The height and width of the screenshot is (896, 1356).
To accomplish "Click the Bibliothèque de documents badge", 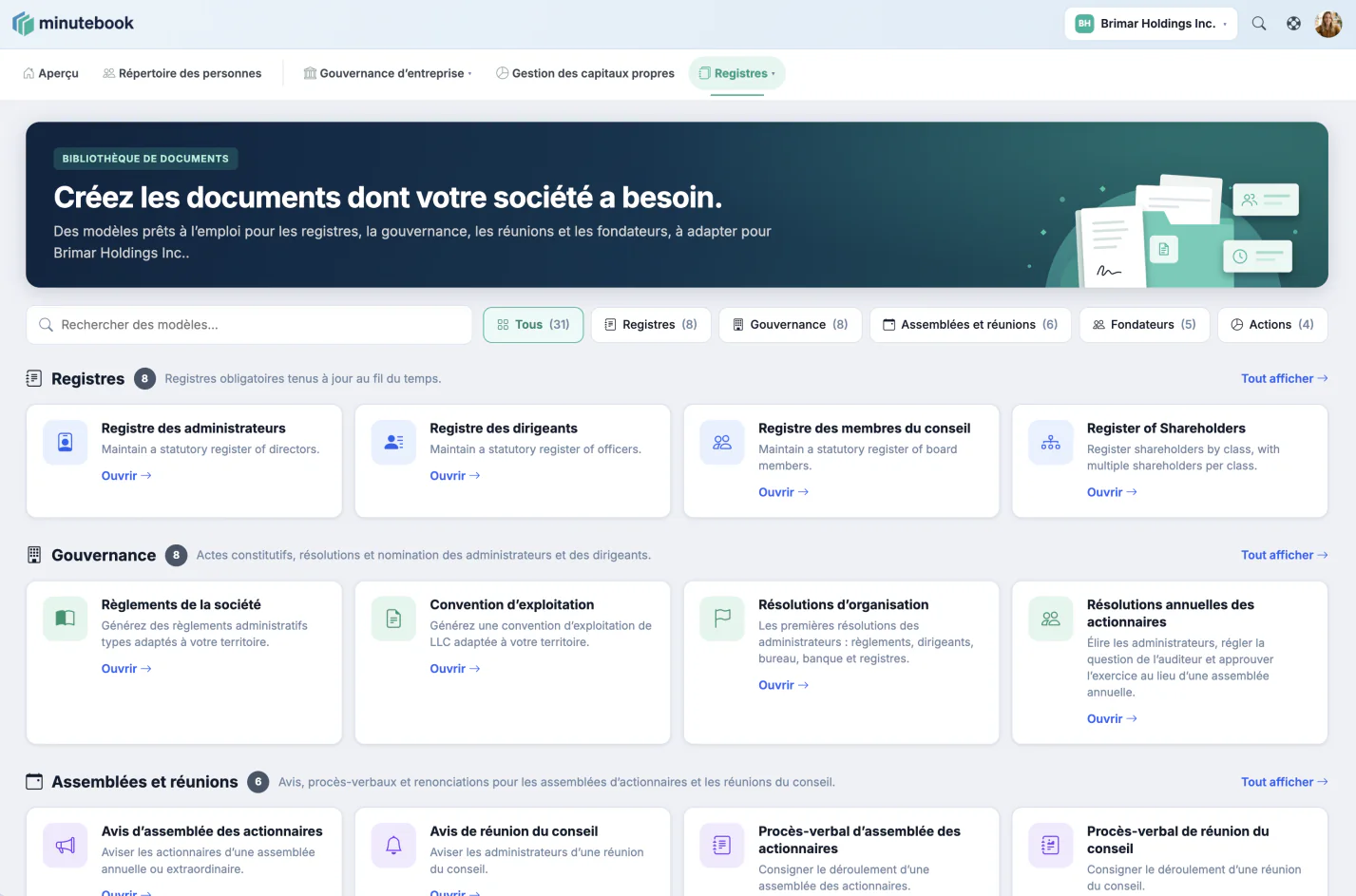I will pyautogui.click(x=145, y=159).
